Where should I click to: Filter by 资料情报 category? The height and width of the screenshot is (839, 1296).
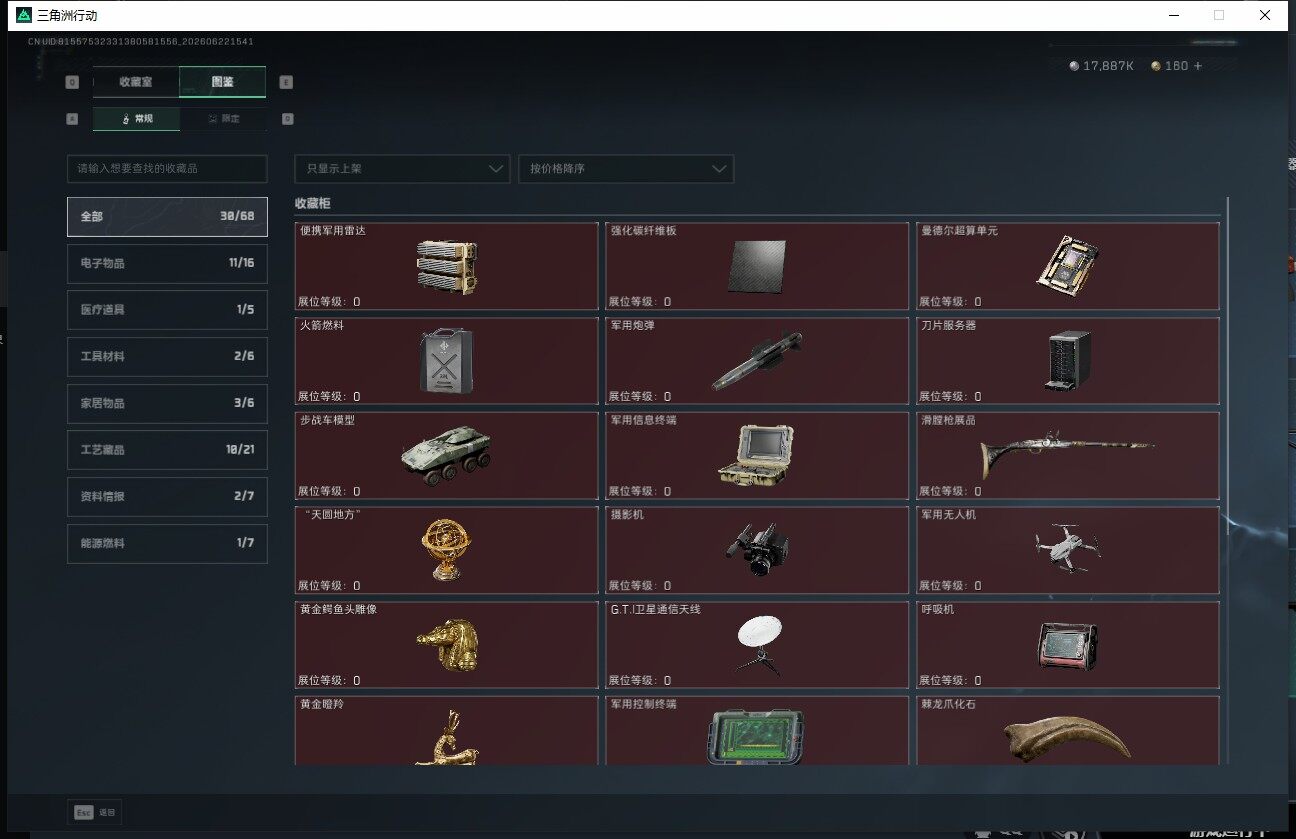tap(167, 497)
